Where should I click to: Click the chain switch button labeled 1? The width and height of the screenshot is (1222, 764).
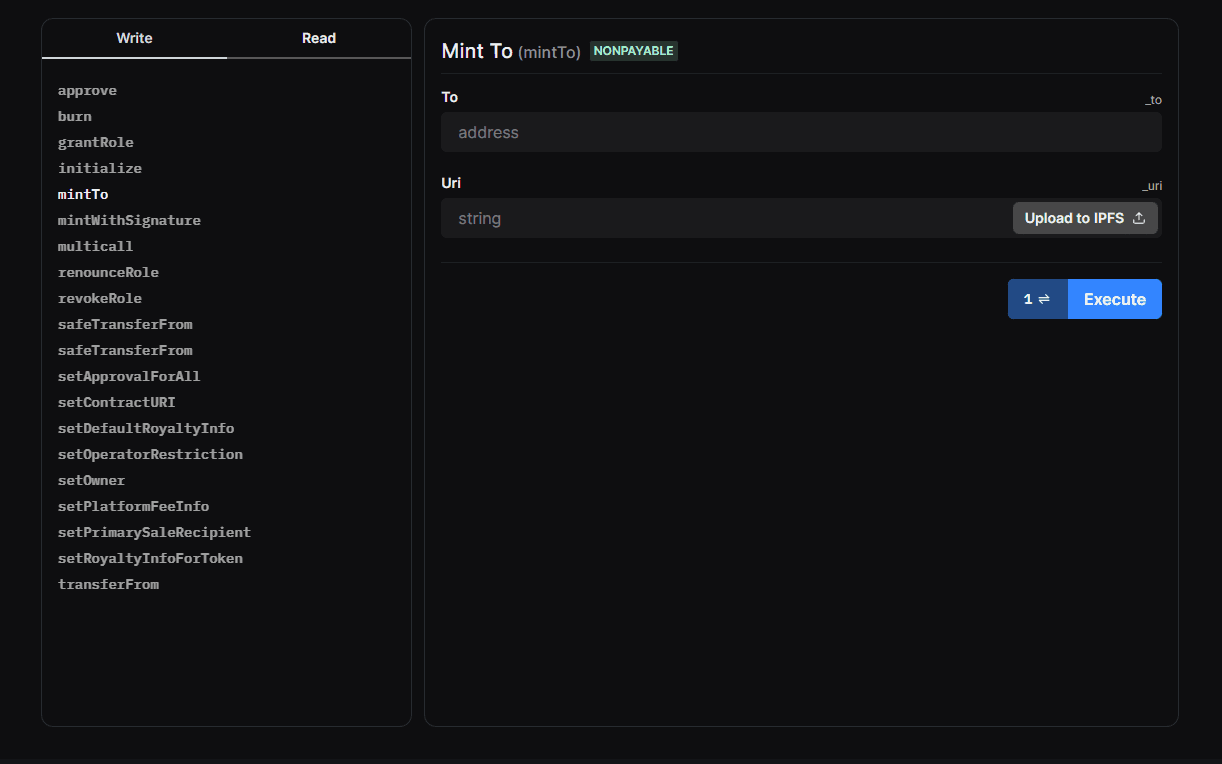point(1038,299)
